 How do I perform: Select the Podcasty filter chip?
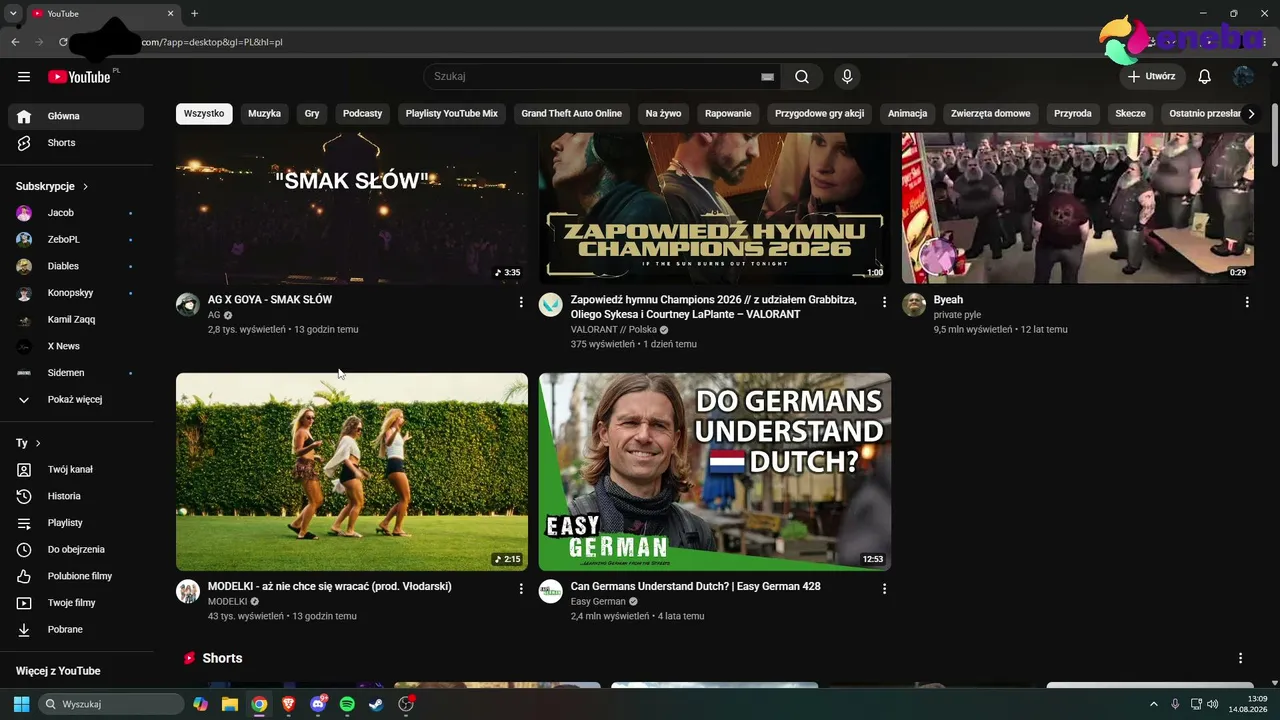coord(362,114)
